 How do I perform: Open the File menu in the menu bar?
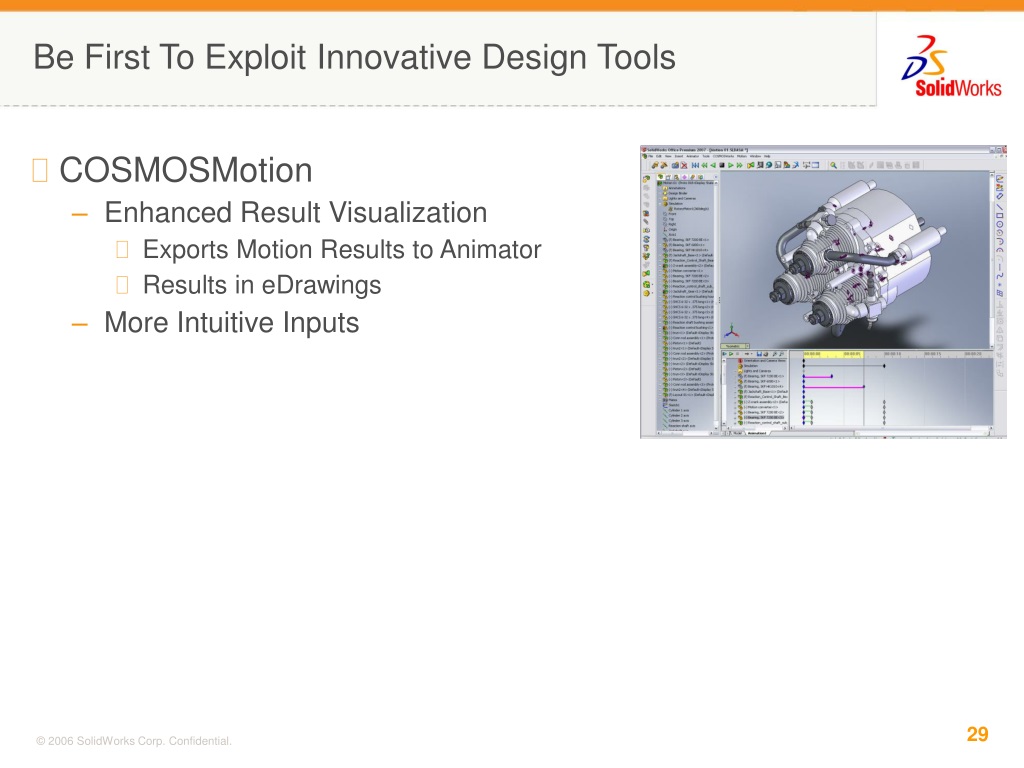click(x=651, y=156)
